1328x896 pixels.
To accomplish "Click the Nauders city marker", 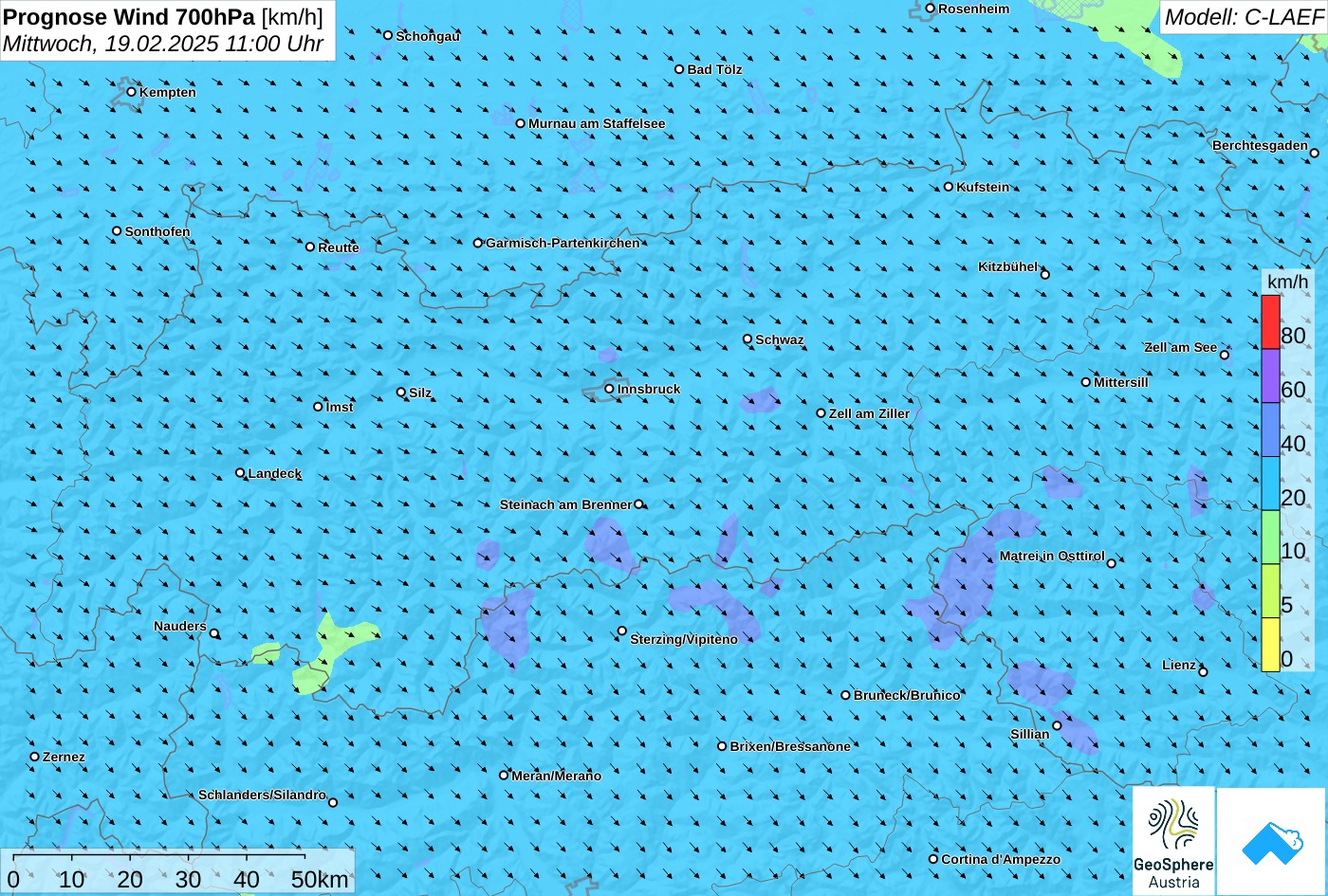I will [214, 633].
